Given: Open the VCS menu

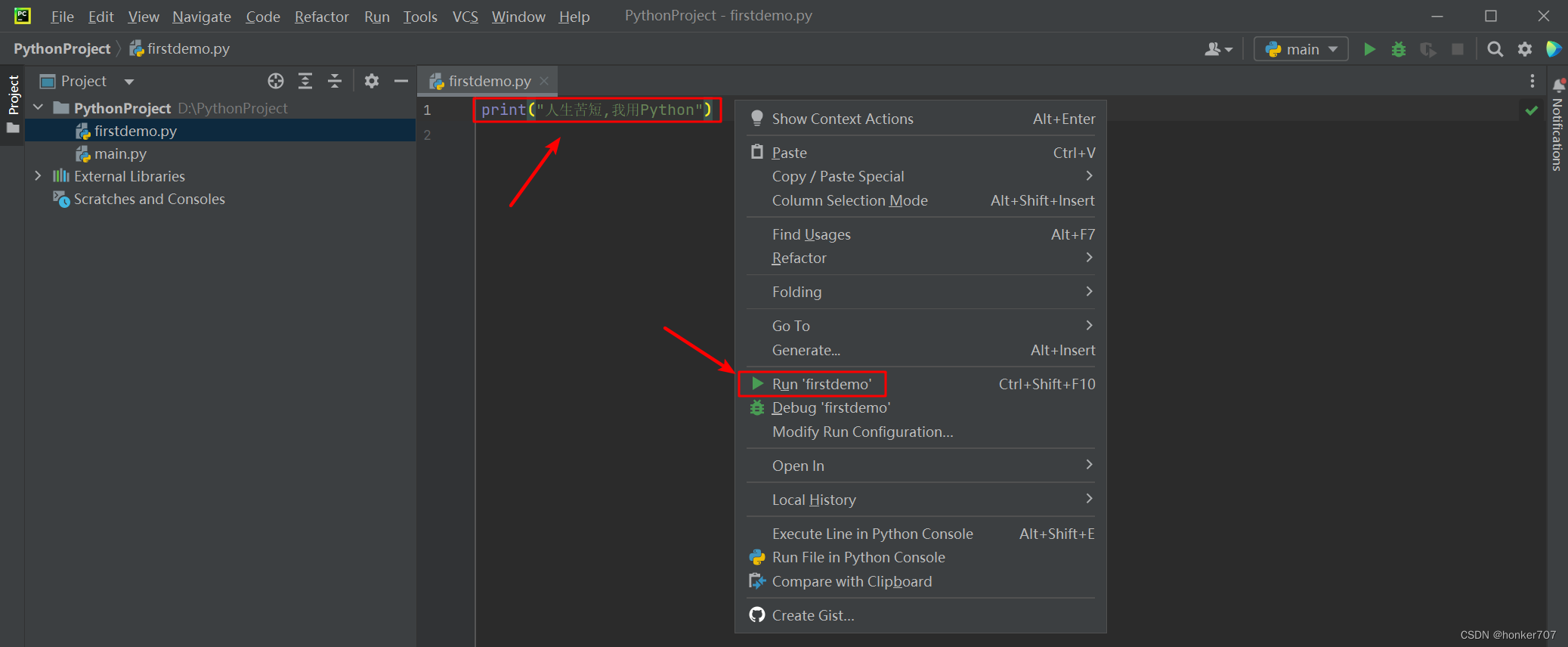Looking at the screenshot, I should (x=465, y=17).
